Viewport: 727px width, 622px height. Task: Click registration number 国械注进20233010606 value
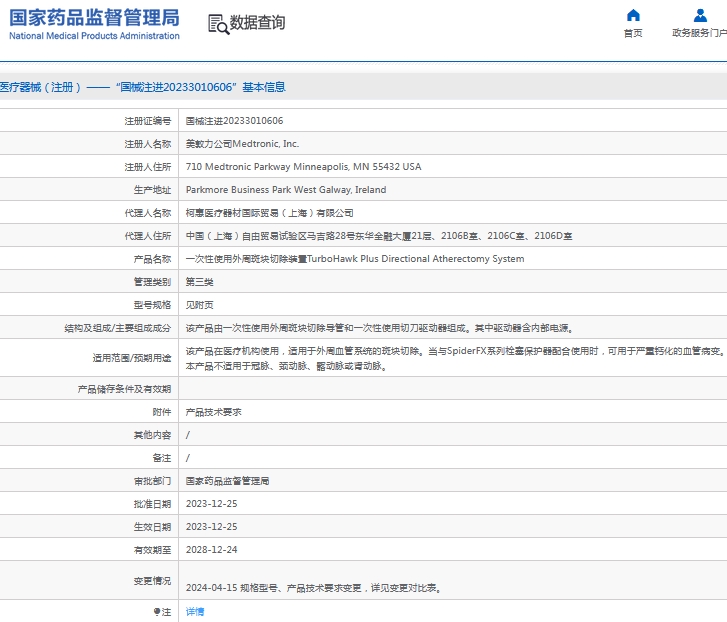[234, 121]
